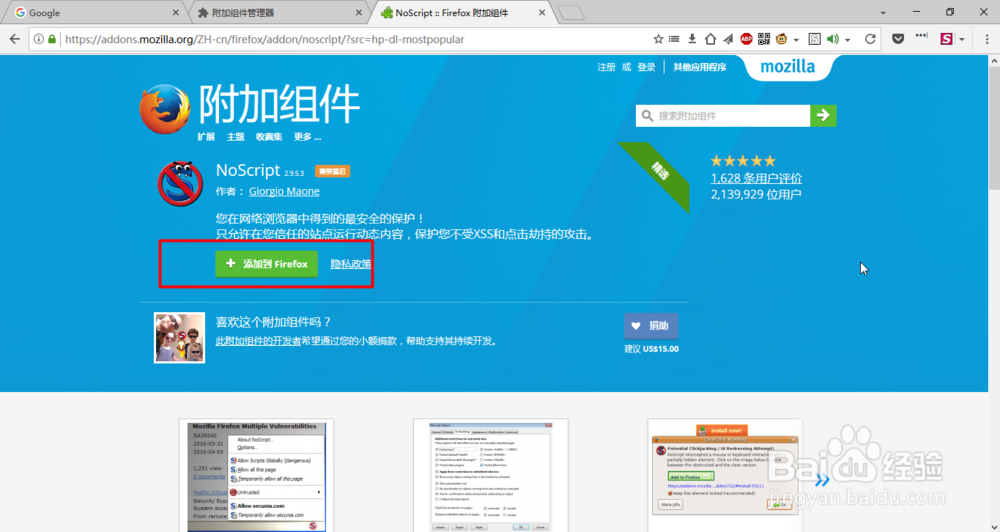This screenshot has height=532, width=1000.
Task: Click the NoScript add-on icon
Action: [x=180, y=184]
